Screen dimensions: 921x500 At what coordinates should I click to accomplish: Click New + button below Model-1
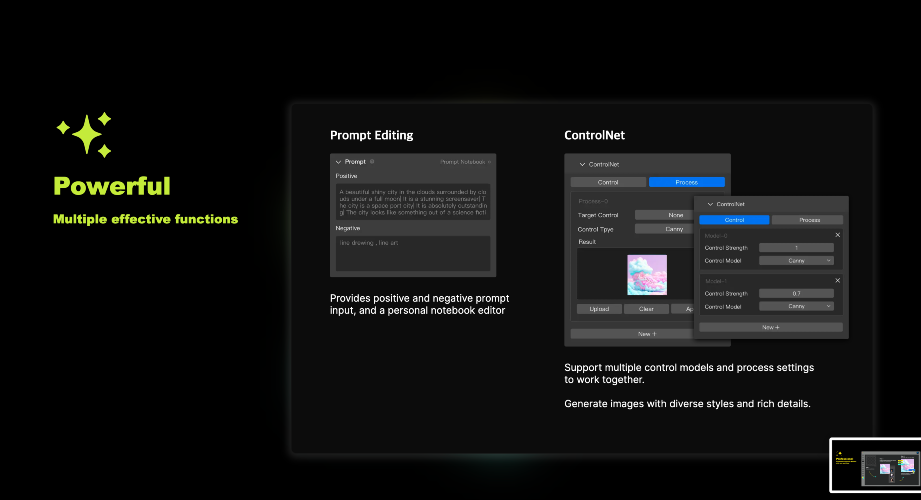[771, 327]
